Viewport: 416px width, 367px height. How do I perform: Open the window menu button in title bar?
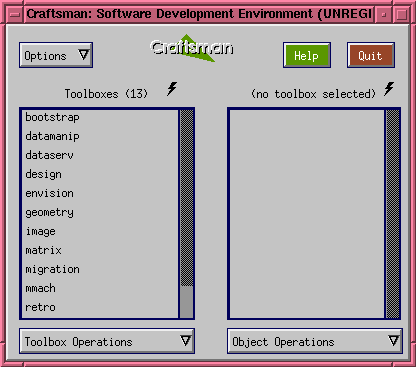coord(15,14)
